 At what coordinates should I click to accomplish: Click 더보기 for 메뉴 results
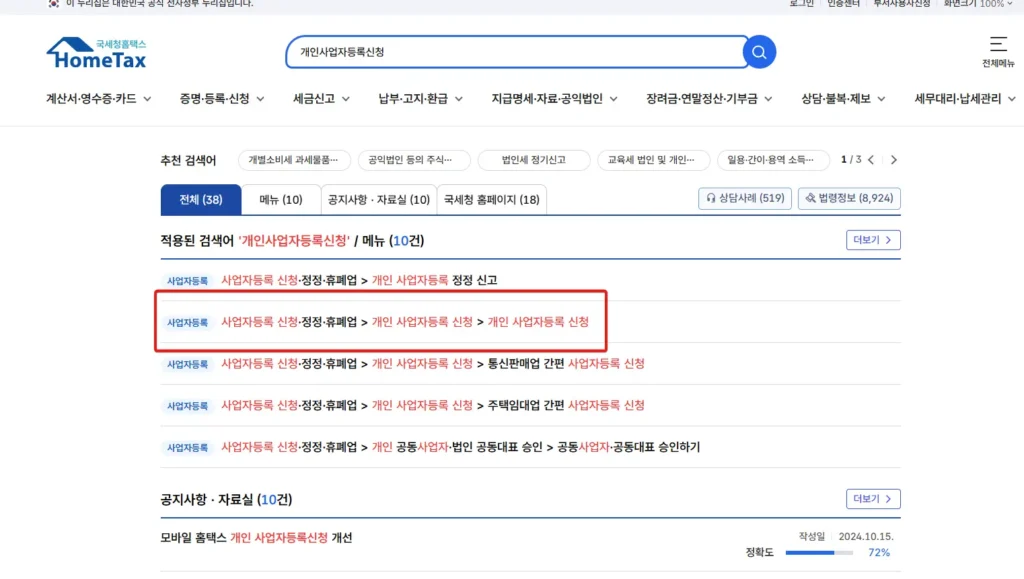[873, 240]
